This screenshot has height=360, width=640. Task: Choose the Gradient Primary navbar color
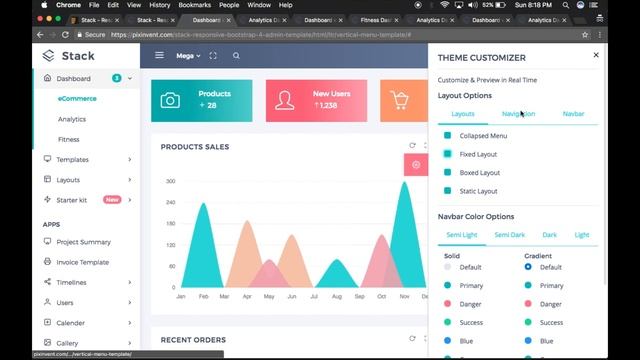point(528,285)
